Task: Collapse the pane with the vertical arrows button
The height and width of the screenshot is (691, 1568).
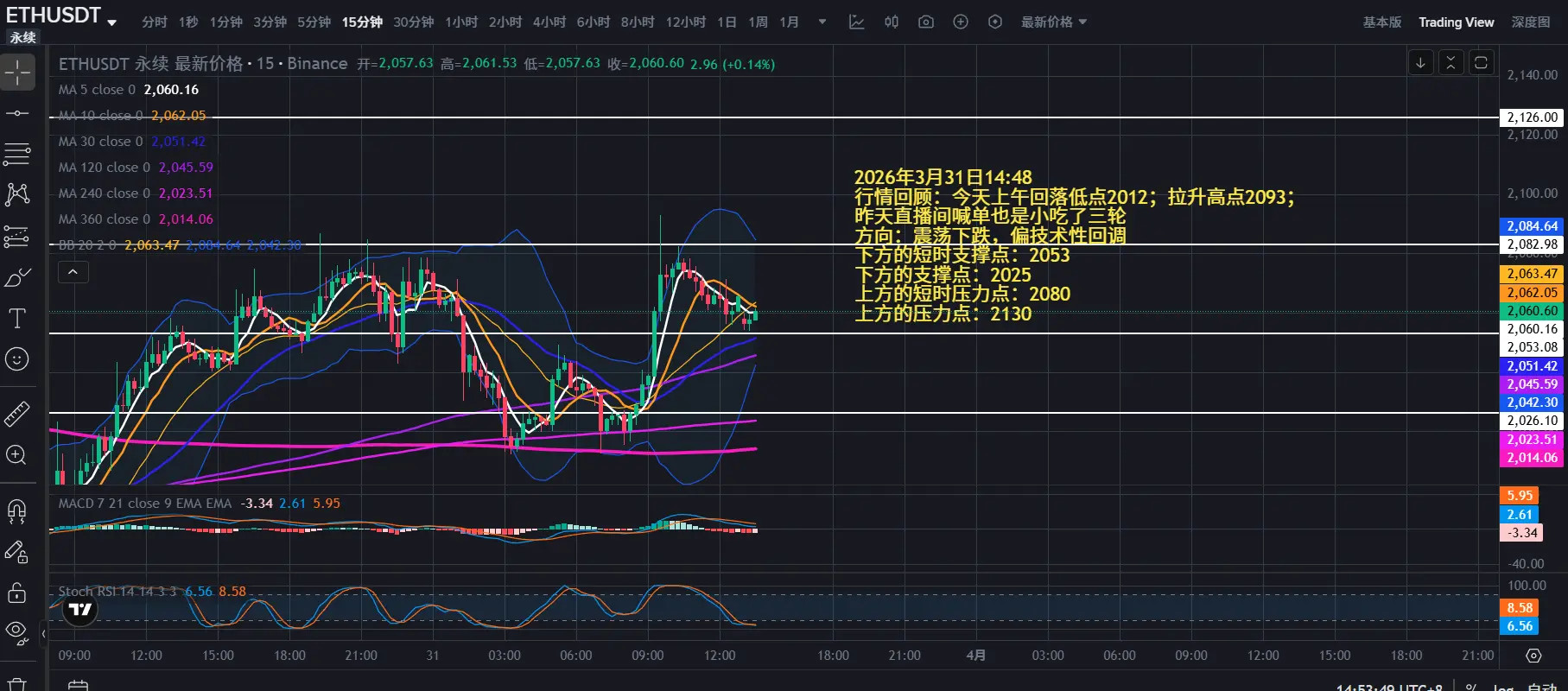Action: click(x=1451, y=62)
